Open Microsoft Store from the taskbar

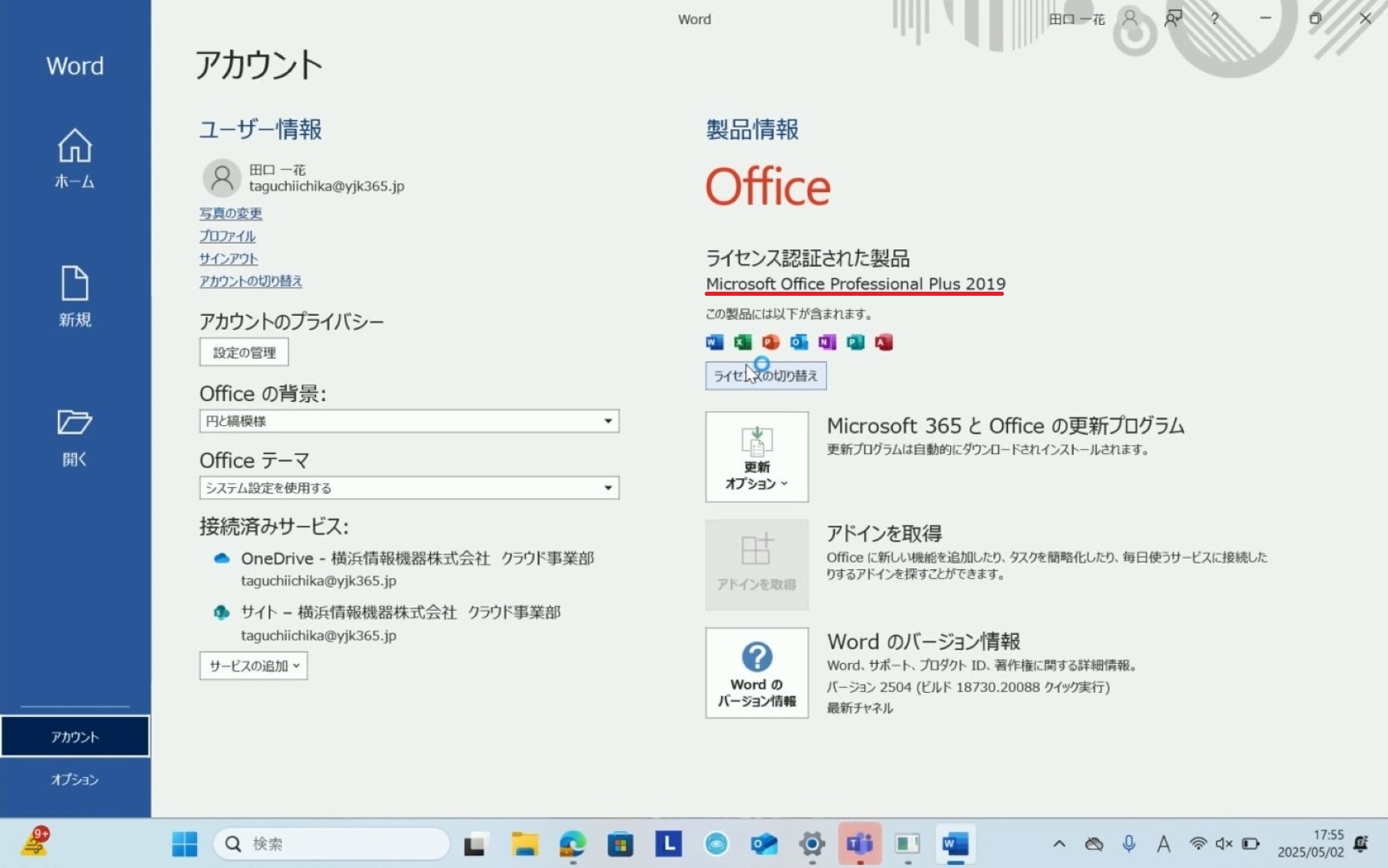point(620,844)
